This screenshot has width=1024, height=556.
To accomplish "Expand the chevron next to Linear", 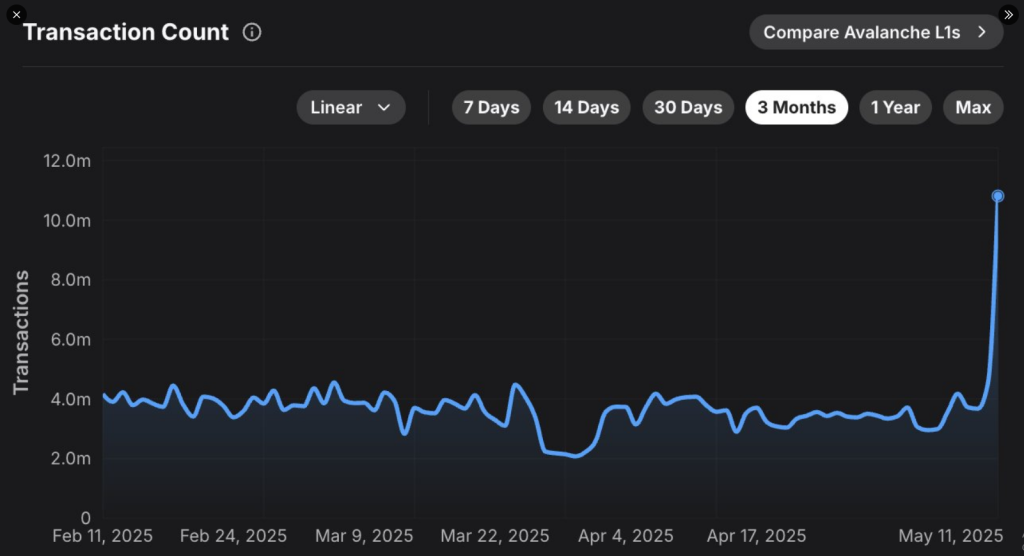I will (384, 108).
